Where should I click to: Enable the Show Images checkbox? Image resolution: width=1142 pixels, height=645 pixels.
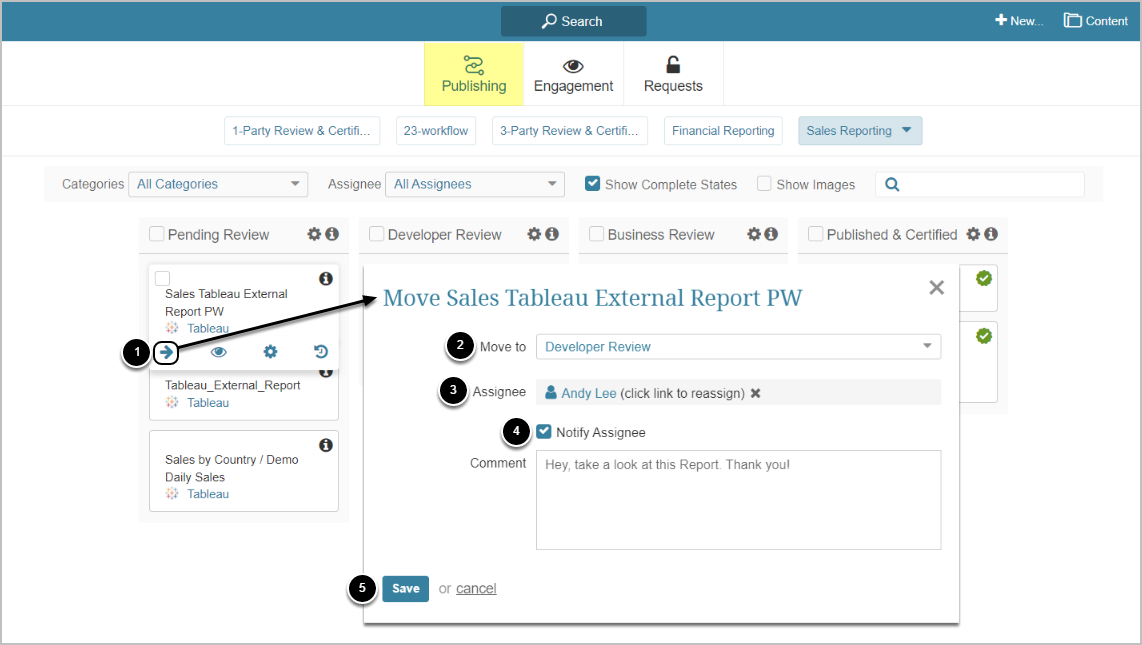[764, 184]
